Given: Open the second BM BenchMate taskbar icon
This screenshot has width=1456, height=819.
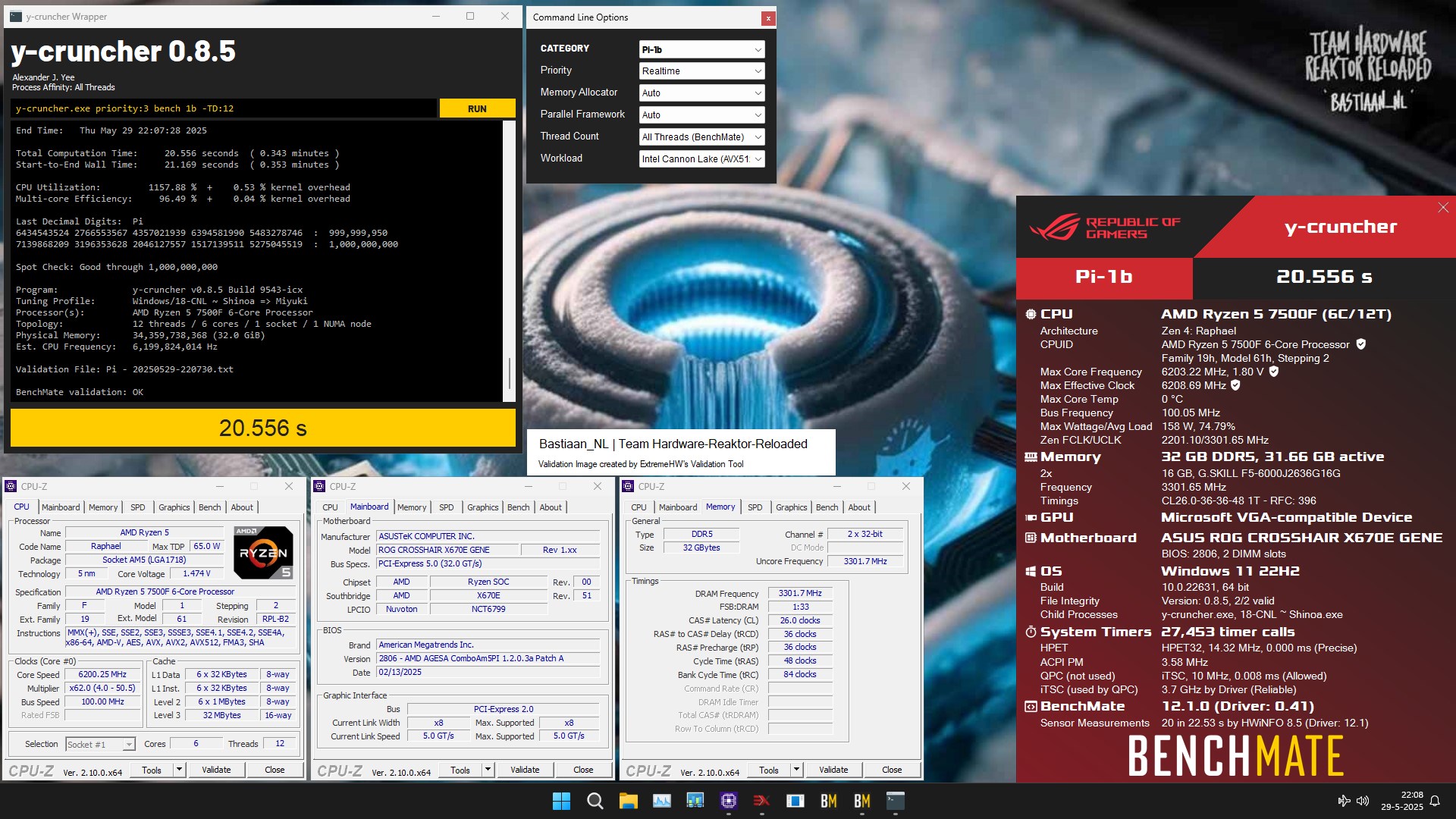Looking at the screenshot, I should pos(862,801).
